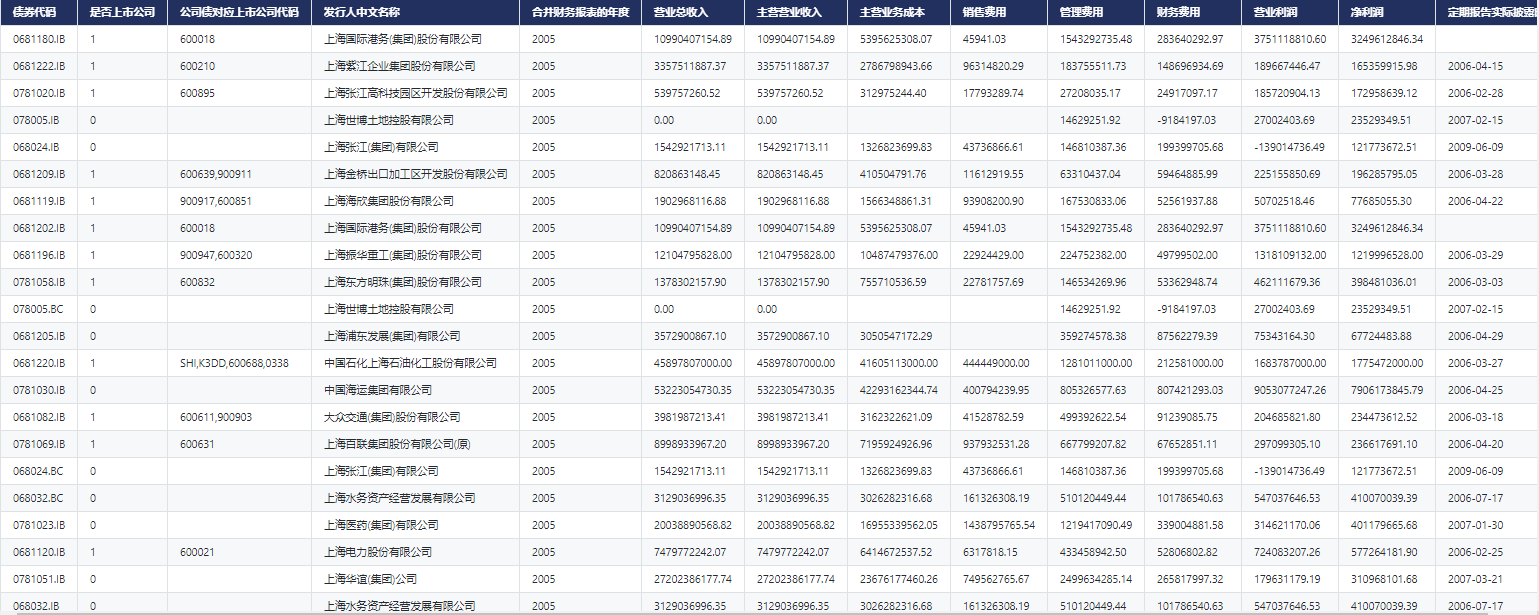
Task: Click issuer 上海浦东发展(集团)有限公司
Action: tap(393, 336)
